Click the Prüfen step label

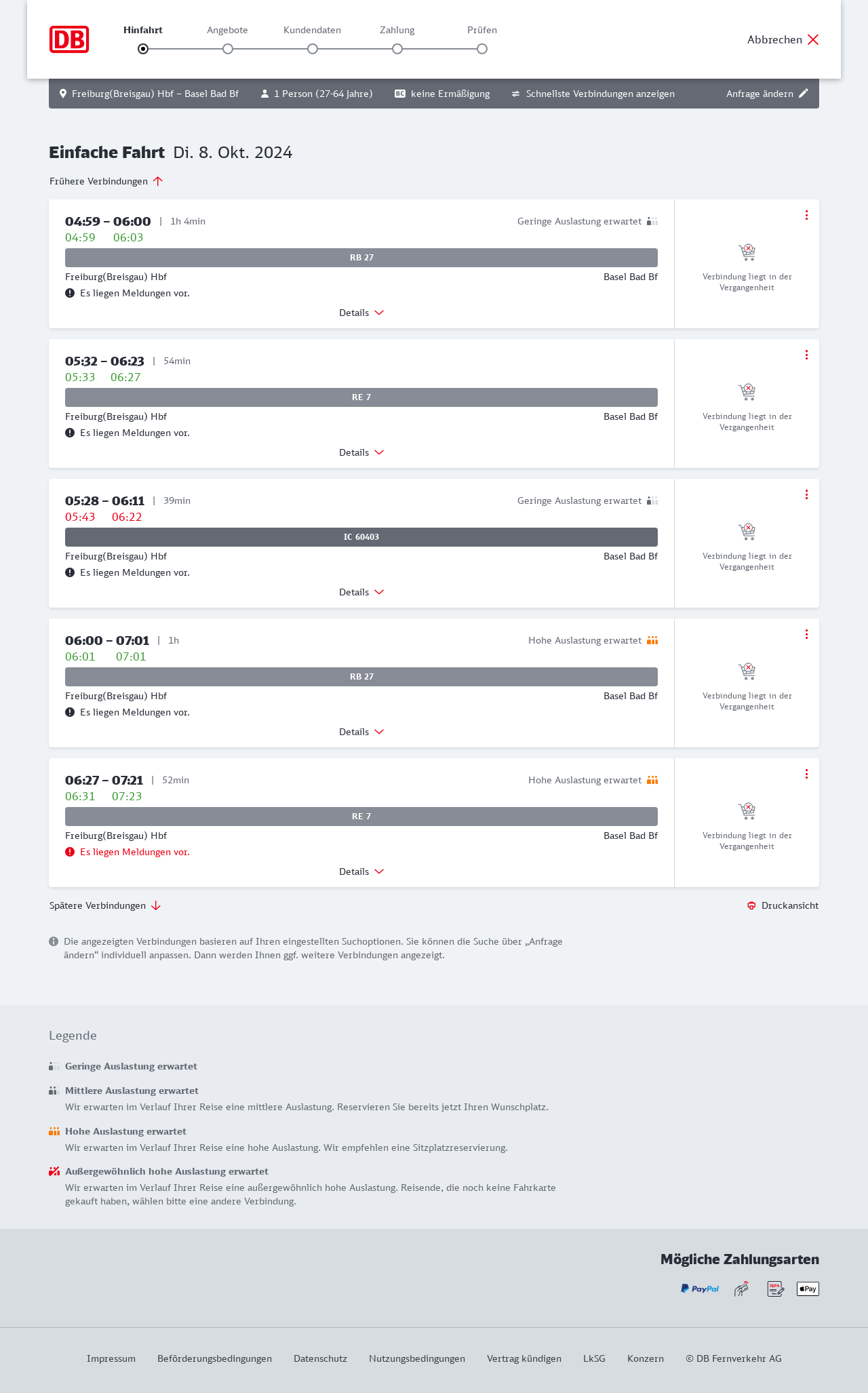pos(482,30)
